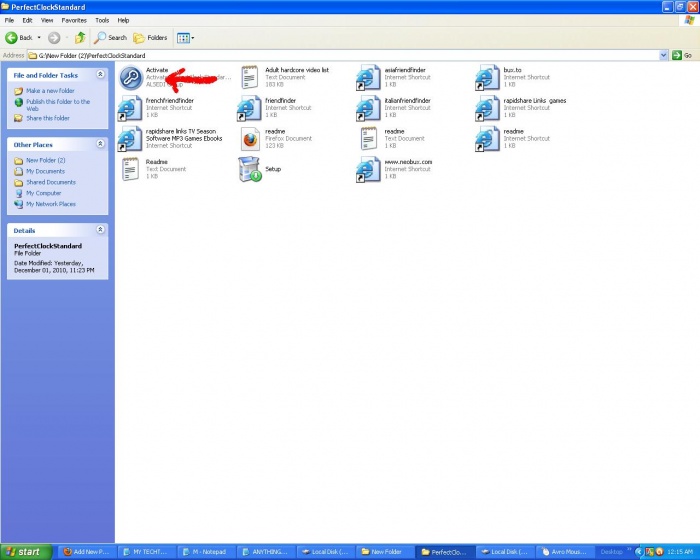Toggle the Folders tree pane
The image size is (700, 560).
tap(150, 38)
